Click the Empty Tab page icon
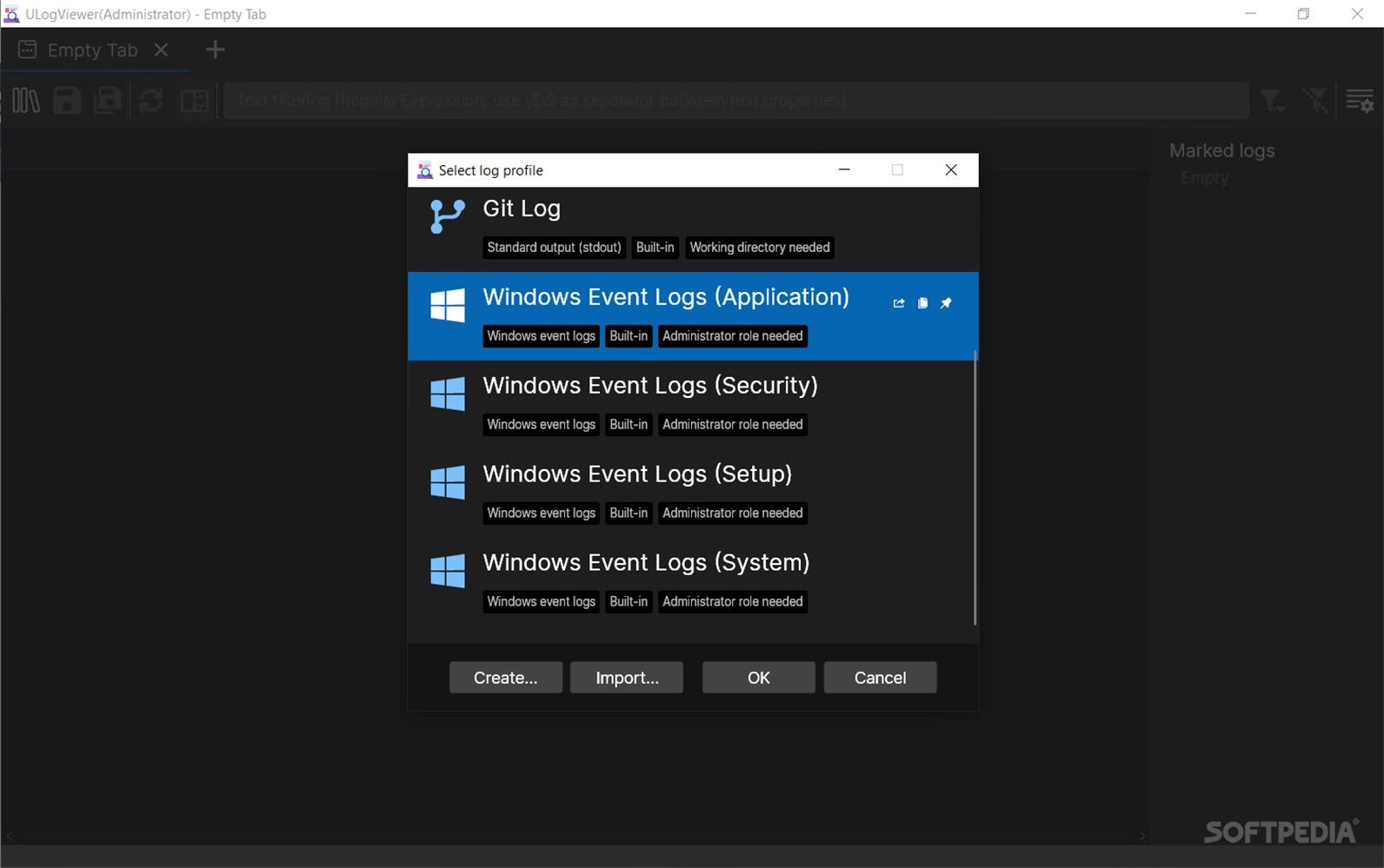 (28, 50)
